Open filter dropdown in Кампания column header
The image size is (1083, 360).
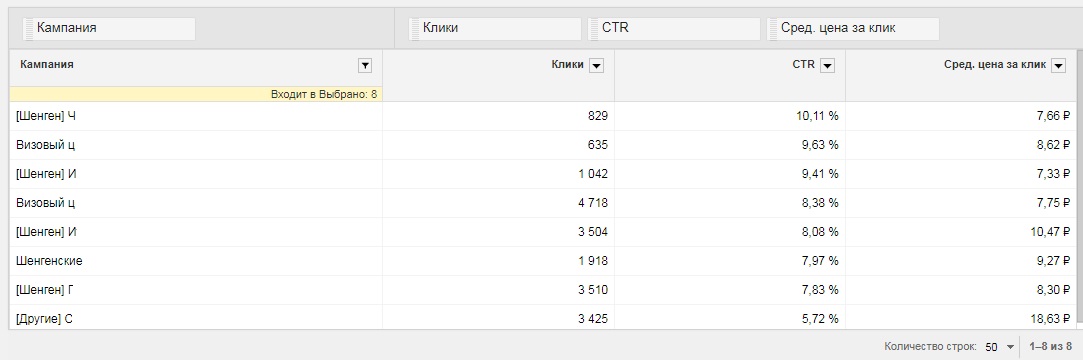point(365,66)
